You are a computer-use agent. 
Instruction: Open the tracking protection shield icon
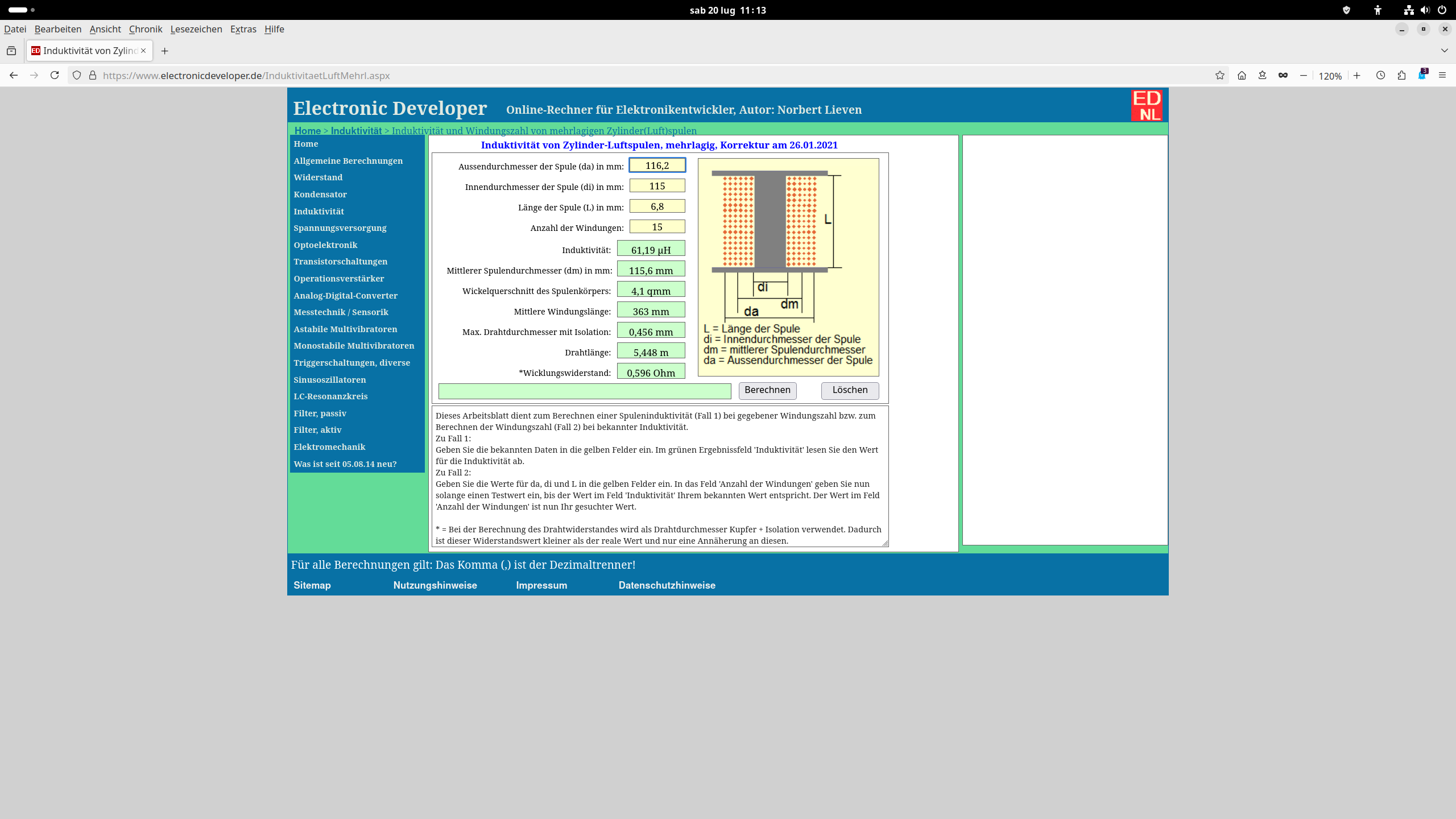coord(77,75)
